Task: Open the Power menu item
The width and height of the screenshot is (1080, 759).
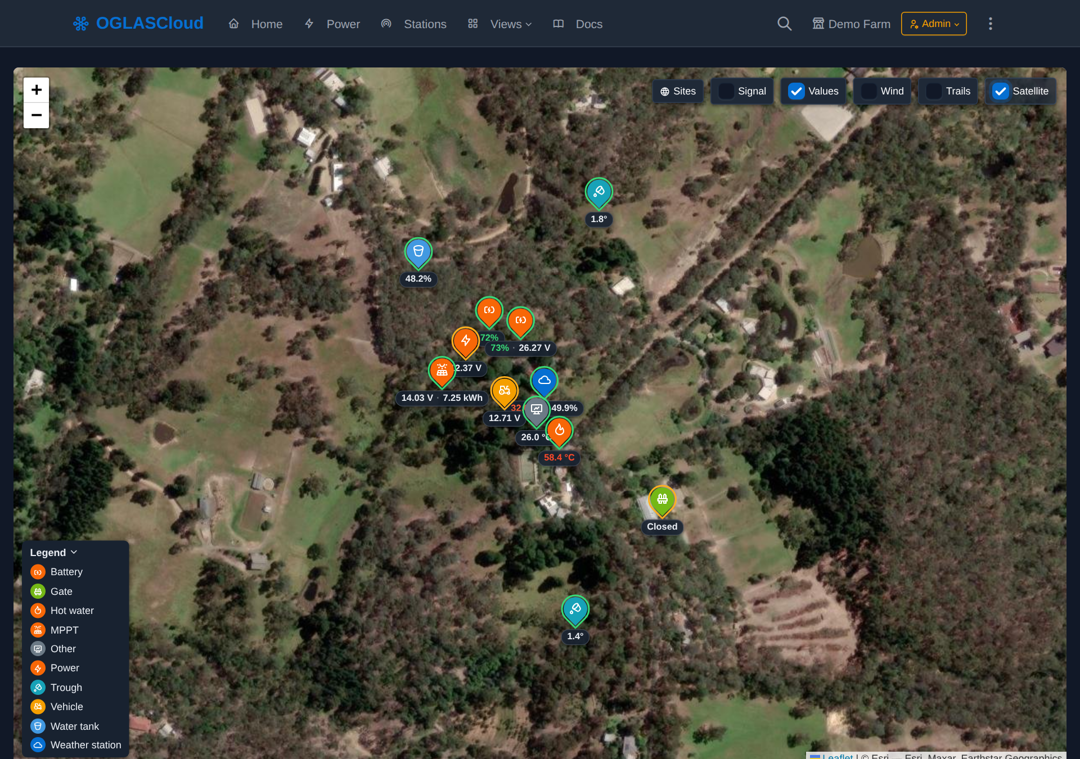Action: click(333, 24)
